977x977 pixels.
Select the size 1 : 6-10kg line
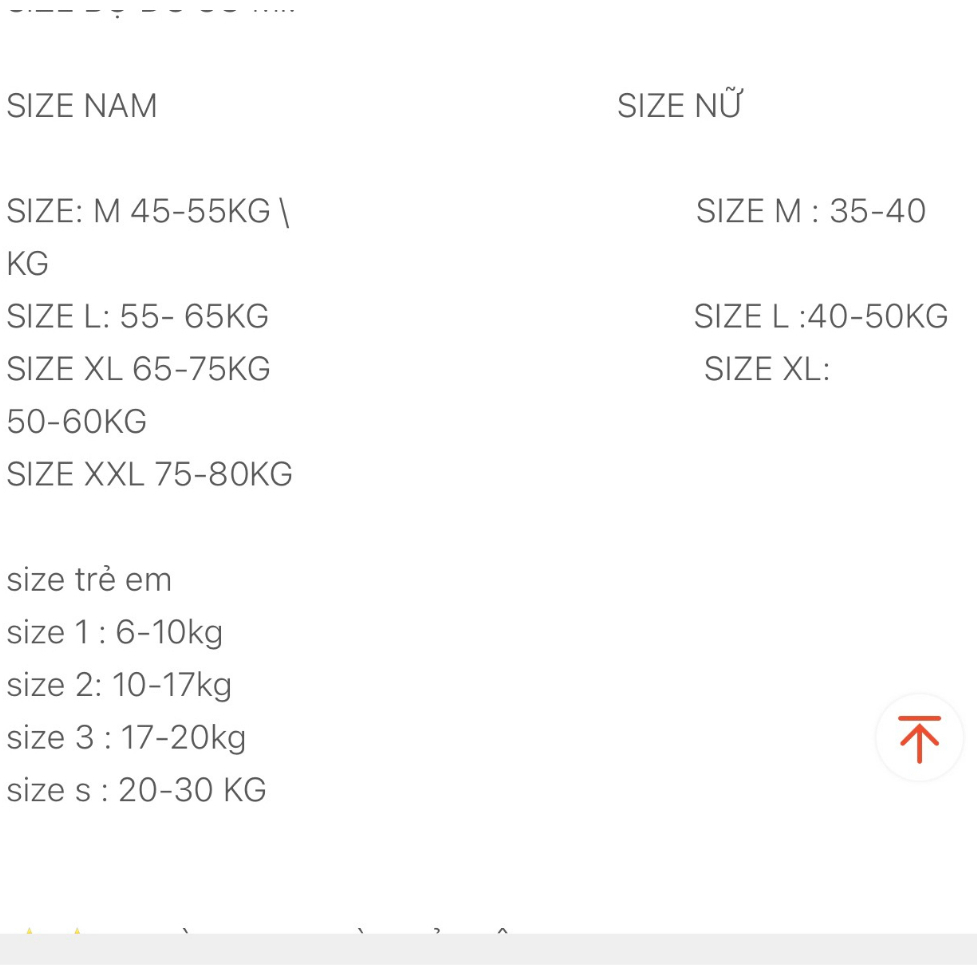point(115,633)
